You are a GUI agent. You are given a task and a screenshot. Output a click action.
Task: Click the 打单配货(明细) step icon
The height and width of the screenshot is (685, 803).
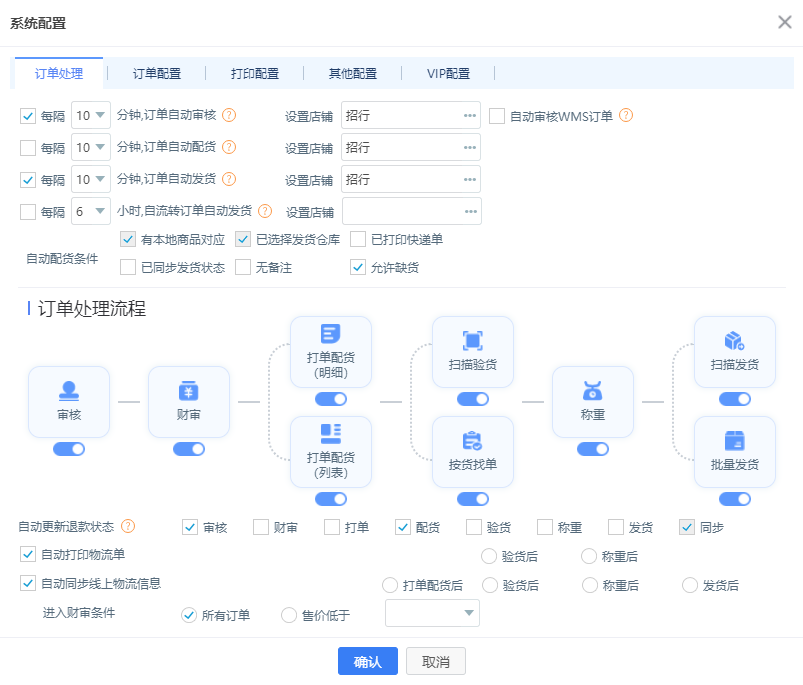330,334
